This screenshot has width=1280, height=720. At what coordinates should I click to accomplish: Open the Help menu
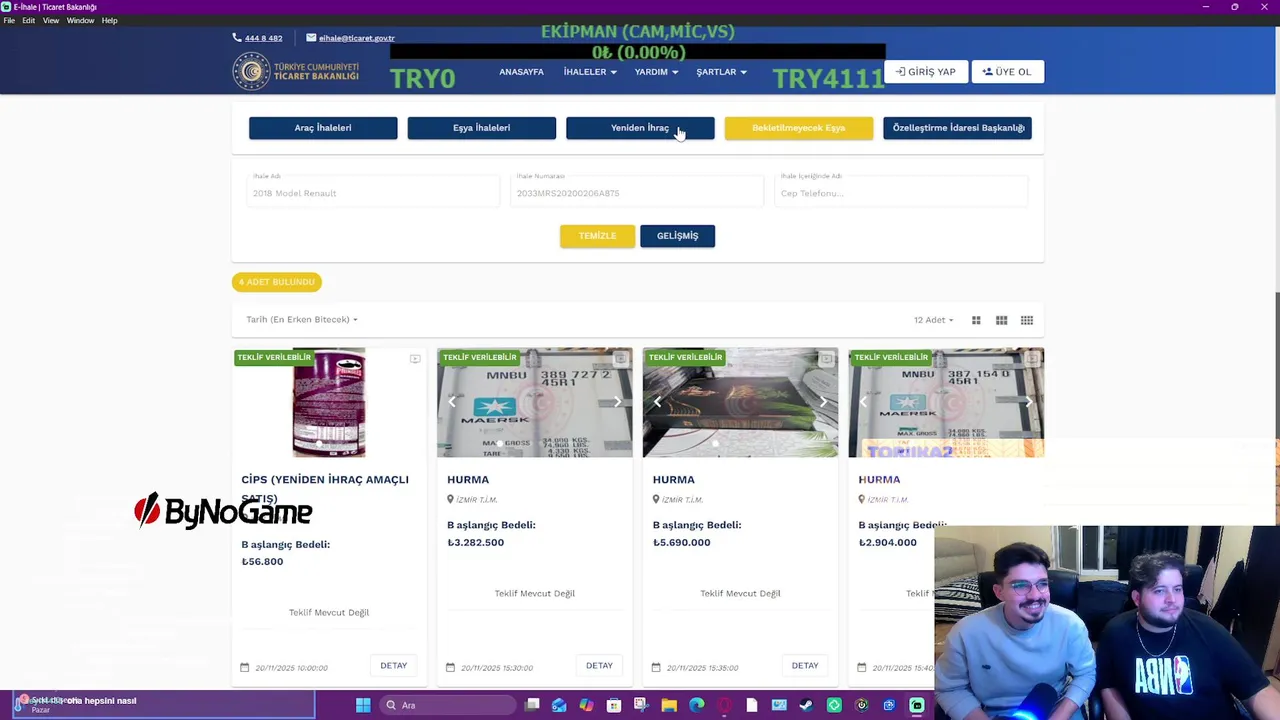click(x=109, y=20)
